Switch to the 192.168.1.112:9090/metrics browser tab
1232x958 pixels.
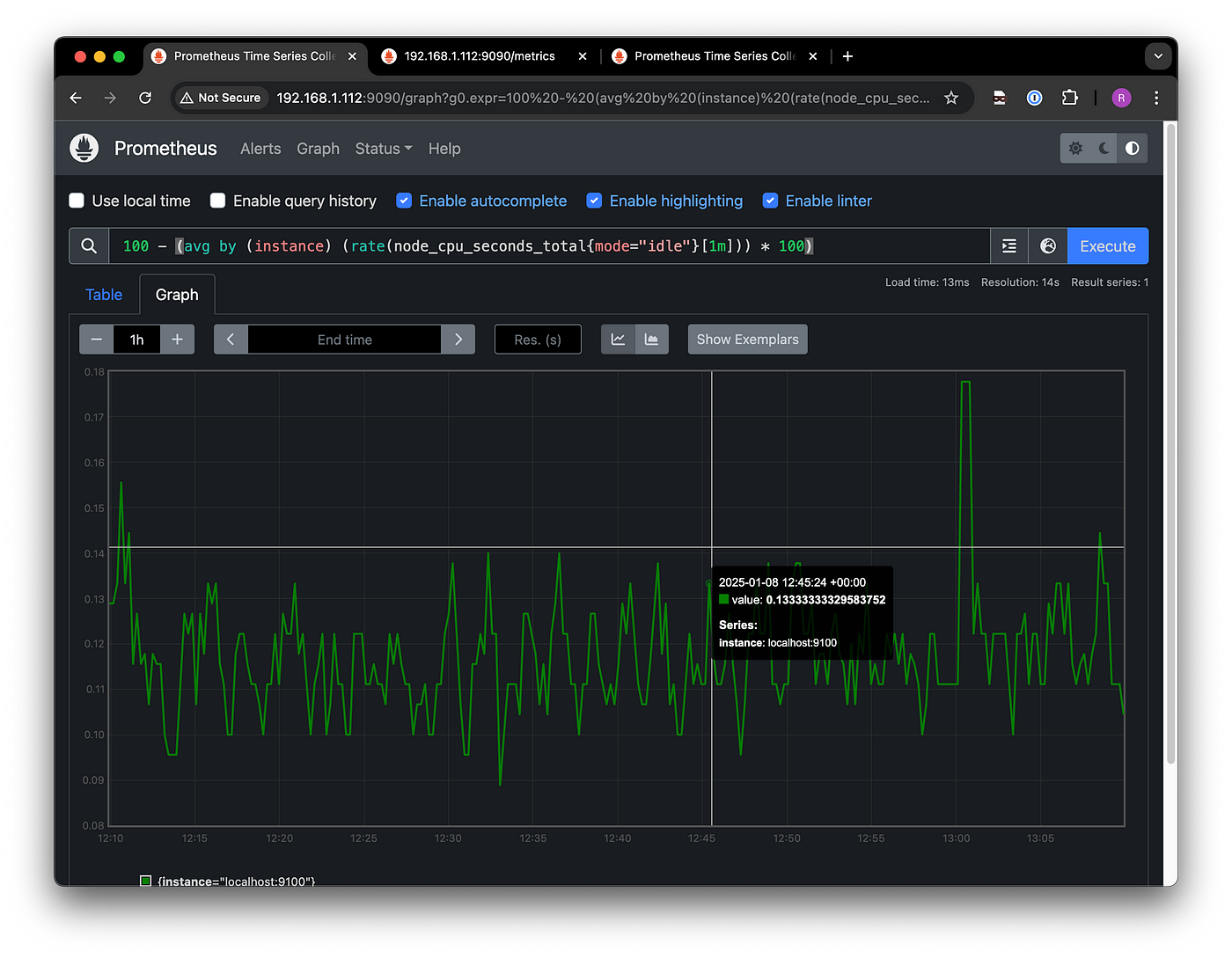point(480,56)
